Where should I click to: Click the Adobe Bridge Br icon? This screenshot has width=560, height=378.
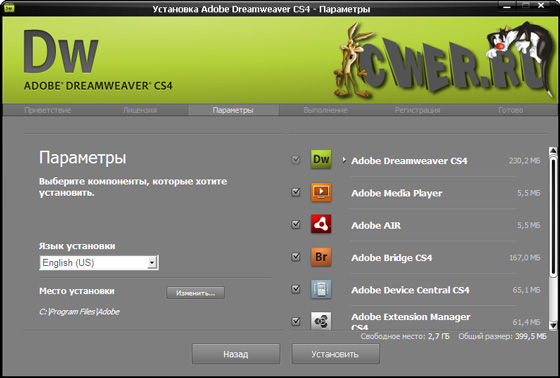[x=321, y=257]
